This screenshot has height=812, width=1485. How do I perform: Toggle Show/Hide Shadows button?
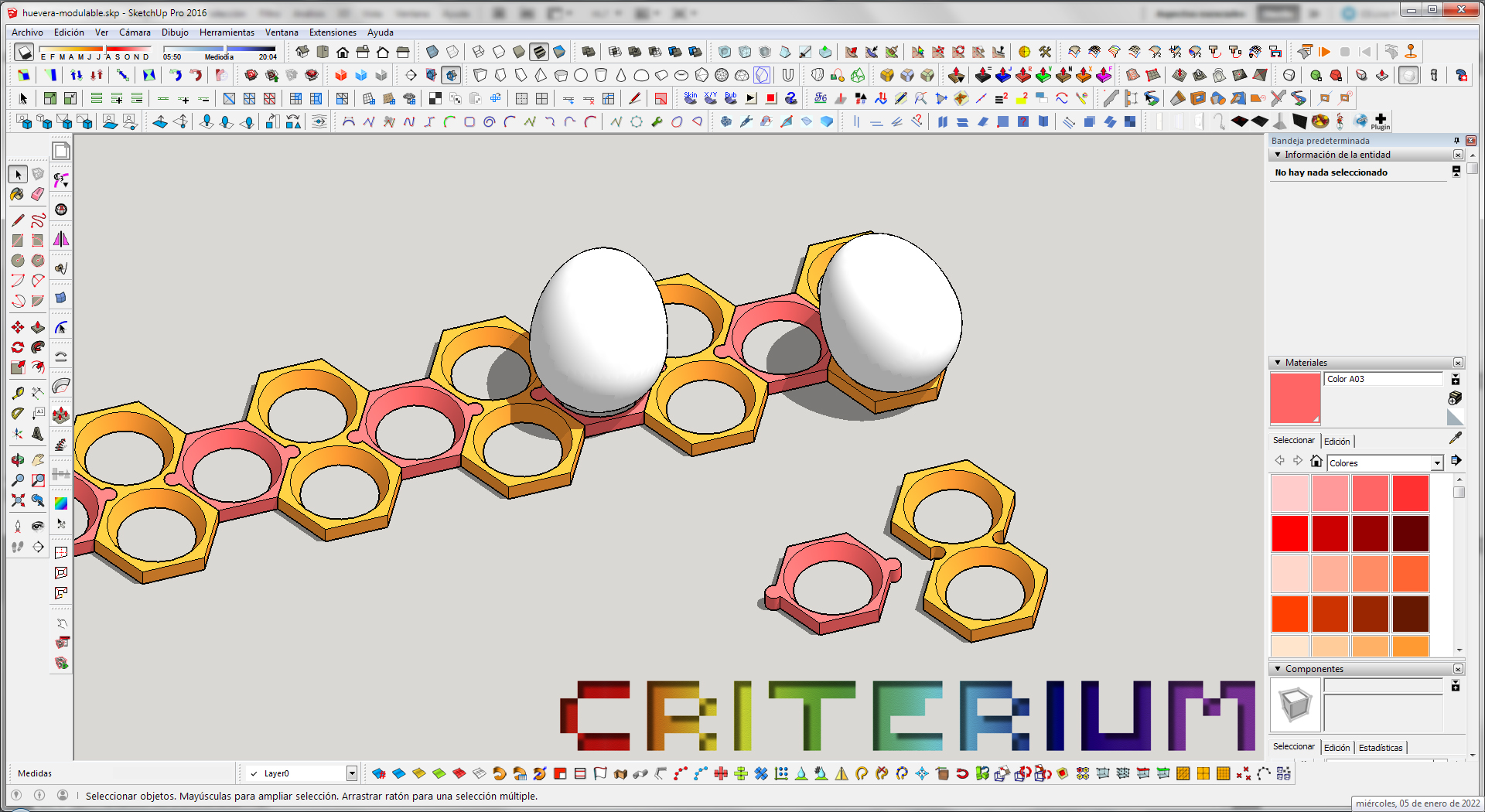[25, 53]
